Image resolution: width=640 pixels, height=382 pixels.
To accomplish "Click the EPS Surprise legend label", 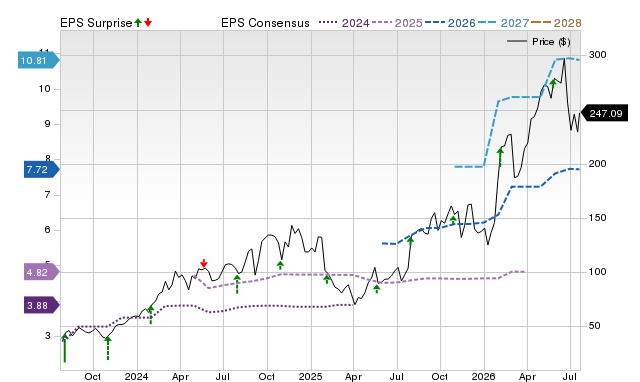I will pyautogui.click(x=96, y=23).
